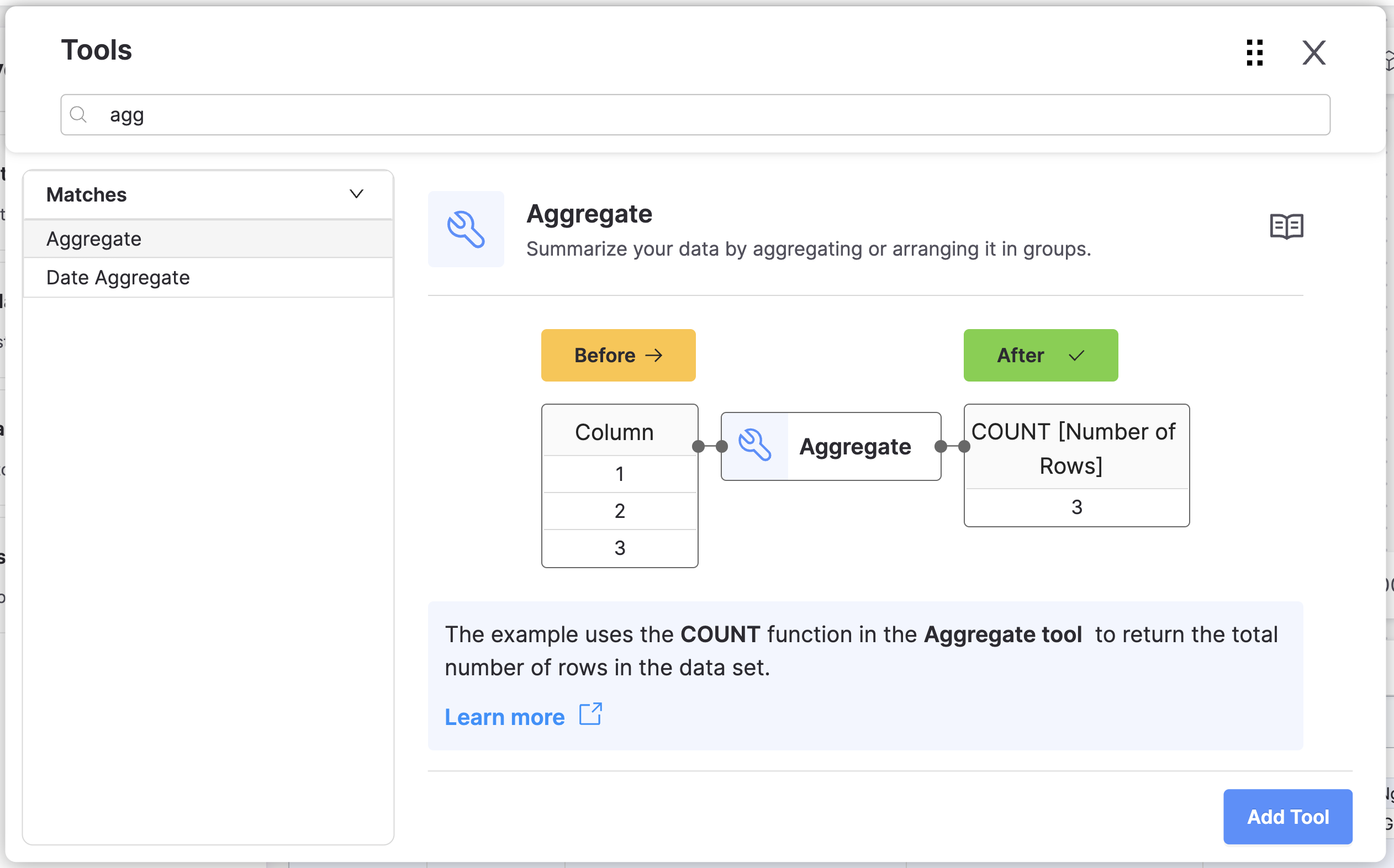Click the Before tab to preview input
This screenshot has width=1394, height=868.
click(x=618, y=355)
